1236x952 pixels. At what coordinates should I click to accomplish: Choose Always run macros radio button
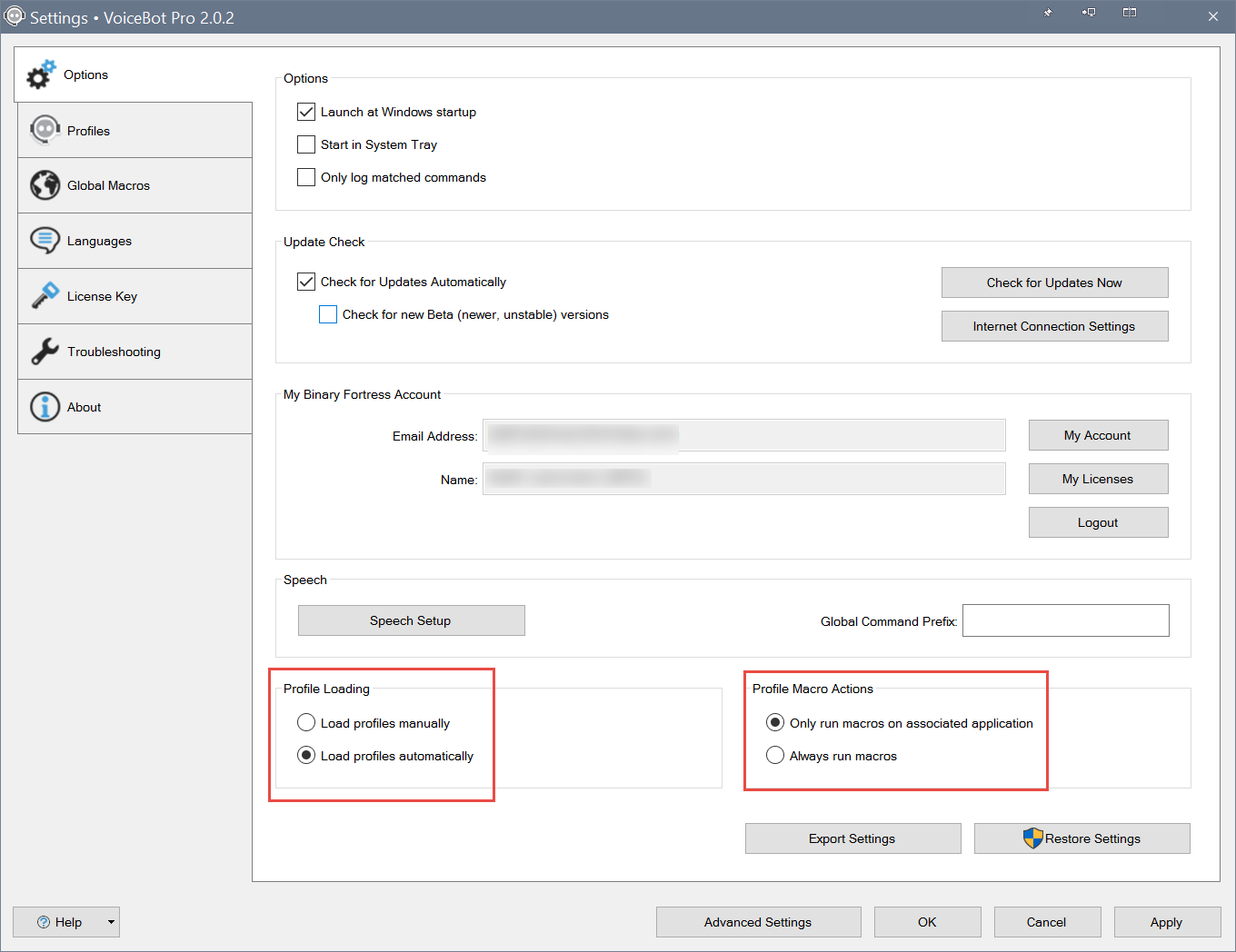pyautogui.click(x=775, y=756)
